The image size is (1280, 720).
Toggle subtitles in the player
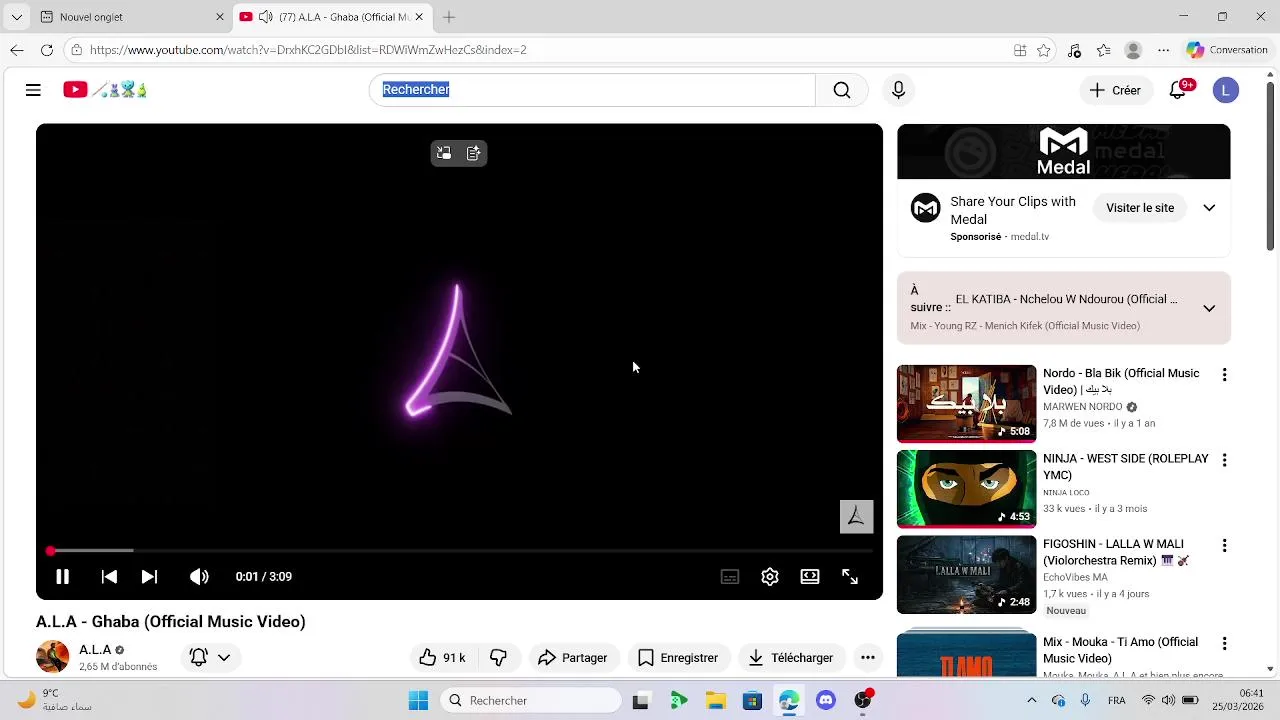[730, 577]
